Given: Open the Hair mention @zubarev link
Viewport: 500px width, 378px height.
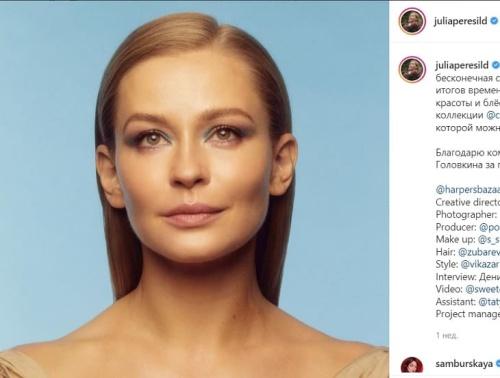Looking at the screenshot, I should [x=479, y=252].
